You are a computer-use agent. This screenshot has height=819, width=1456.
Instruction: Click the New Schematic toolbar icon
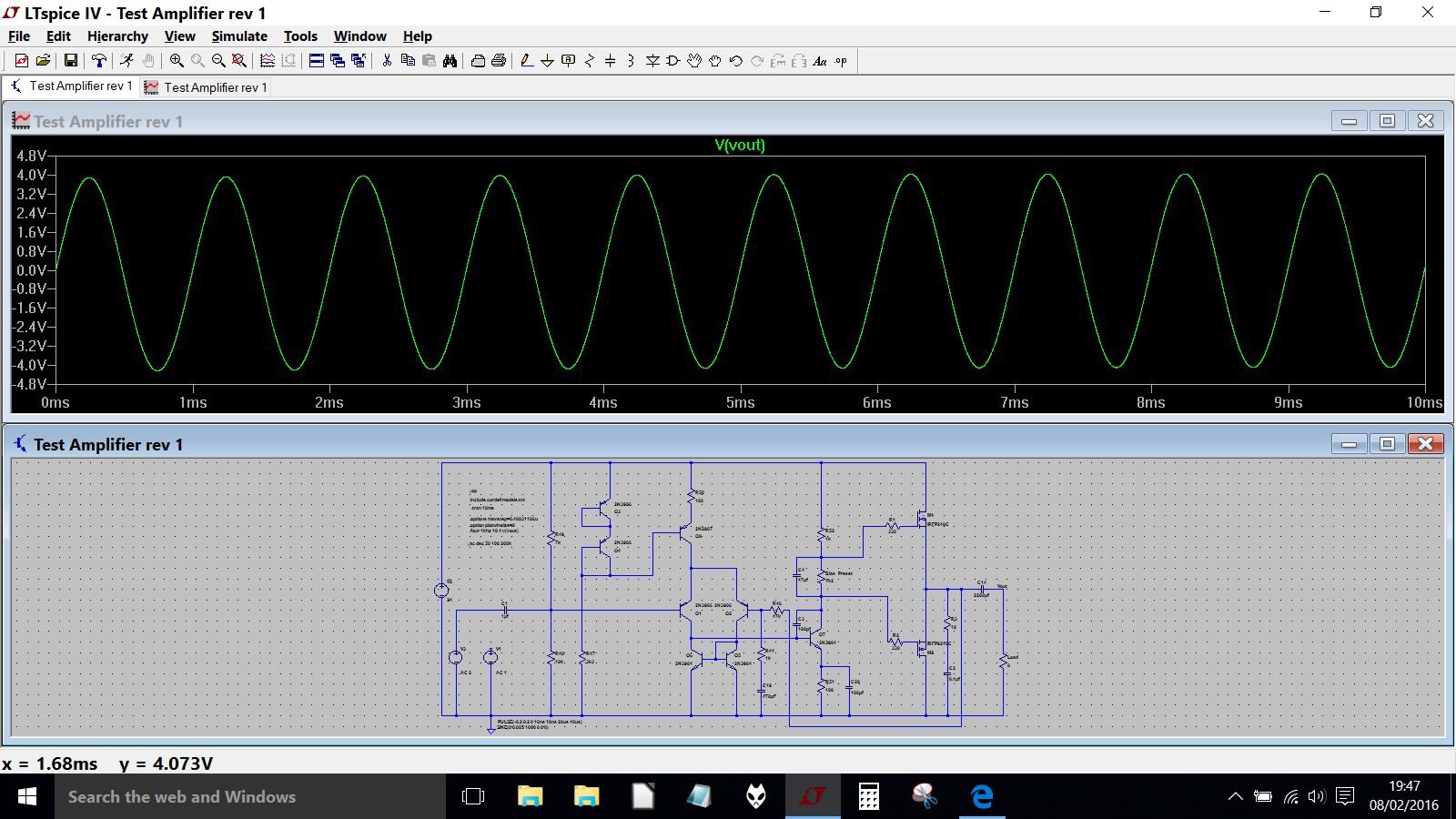coord(22,61)
